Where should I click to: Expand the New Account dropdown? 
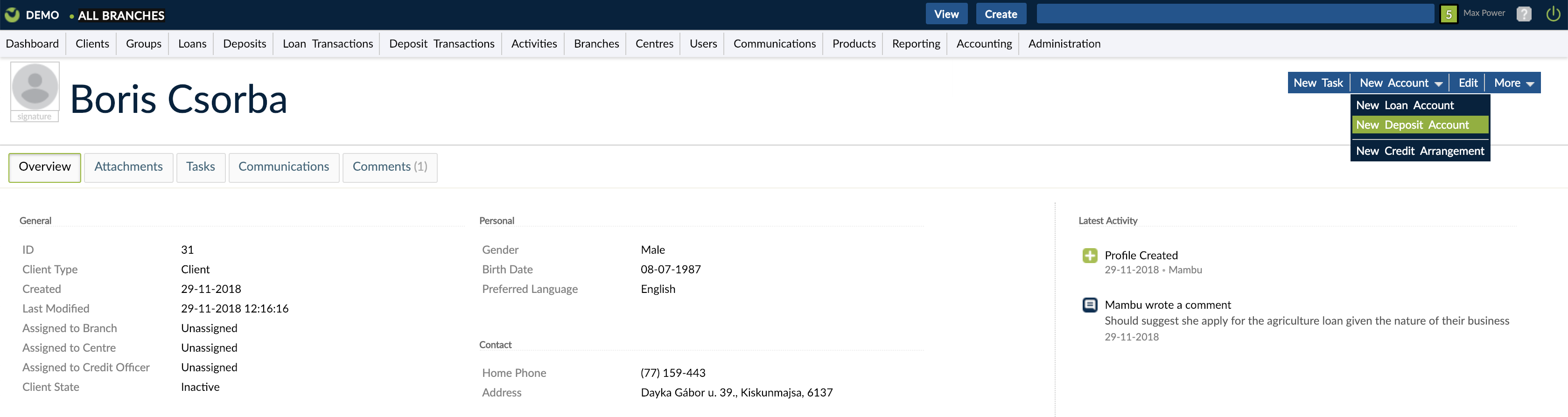pyautogui.click(x=1400, y=83)
